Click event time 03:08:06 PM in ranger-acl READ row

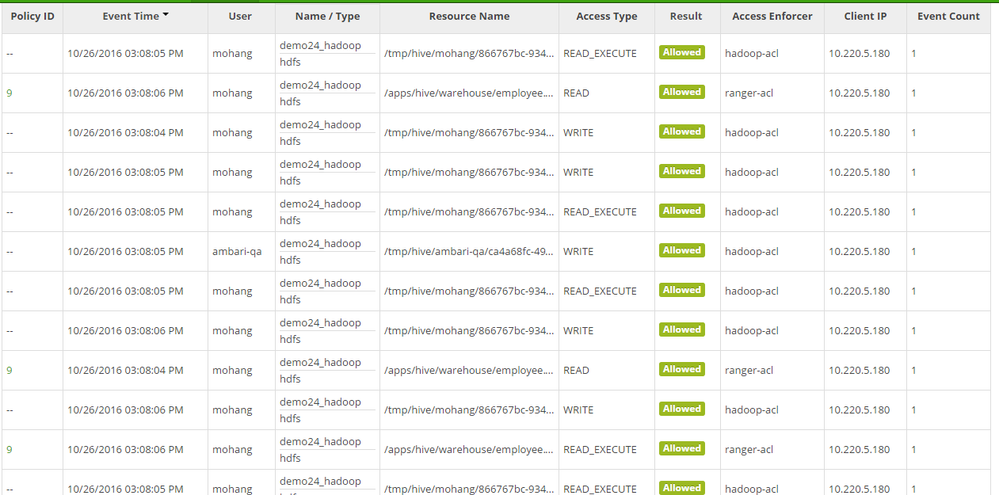pyautogui.click(x=126, y=93)
